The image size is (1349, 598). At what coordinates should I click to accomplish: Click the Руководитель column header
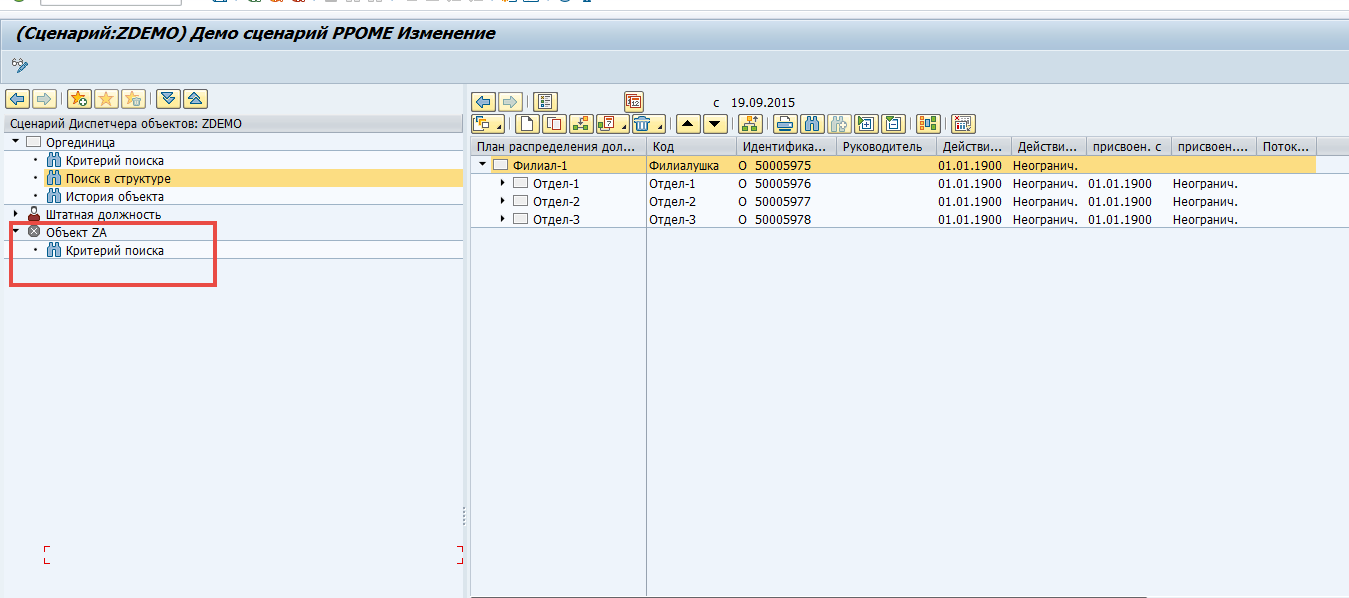[x=882, y=147]
